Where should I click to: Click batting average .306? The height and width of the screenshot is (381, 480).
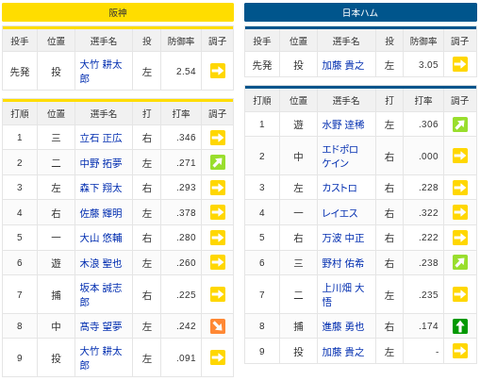[428, 124]
